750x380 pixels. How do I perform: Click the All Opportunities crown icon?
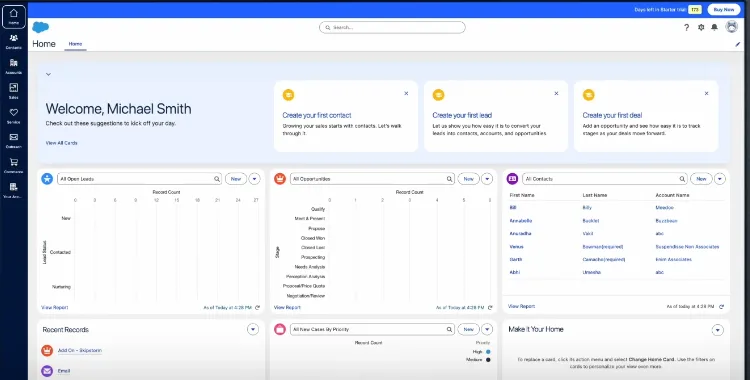(280, 179)
